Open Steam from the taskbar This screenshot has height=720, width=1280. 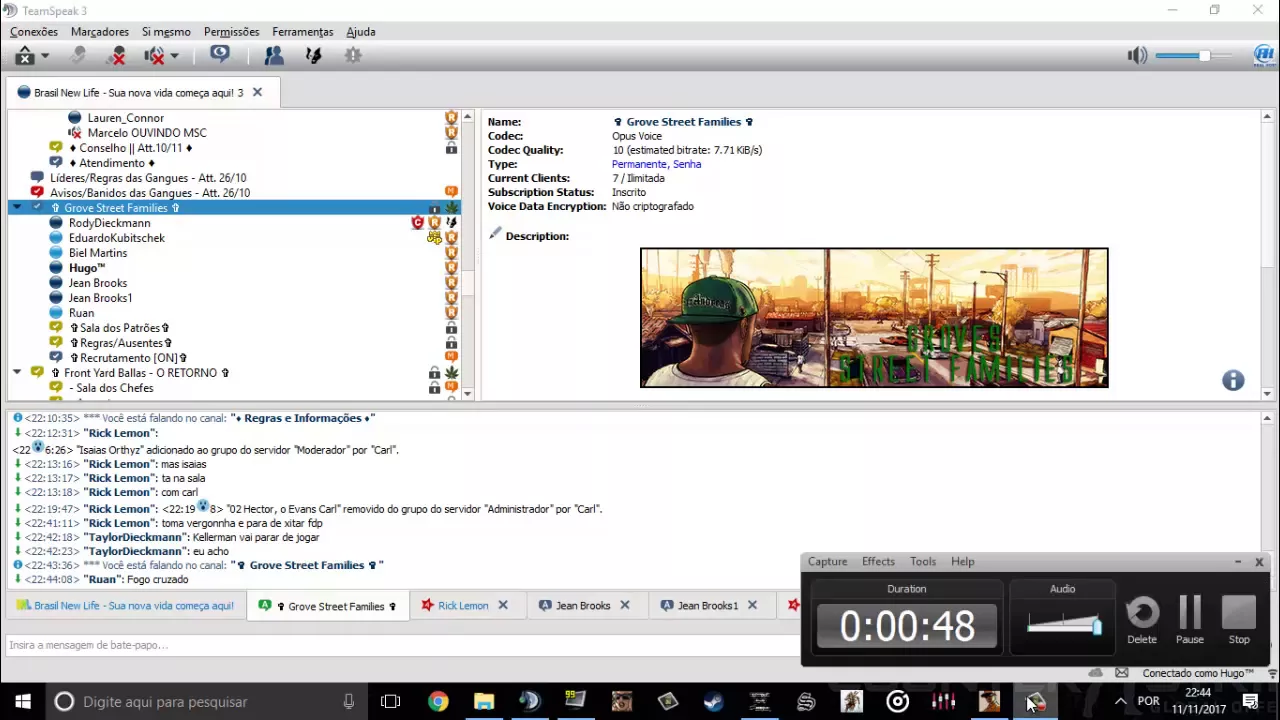(x=713, y=702)
